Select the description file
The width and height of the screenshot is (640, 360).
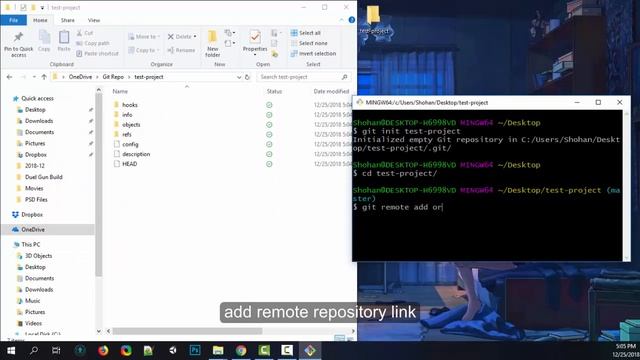[x=136, y=154]
